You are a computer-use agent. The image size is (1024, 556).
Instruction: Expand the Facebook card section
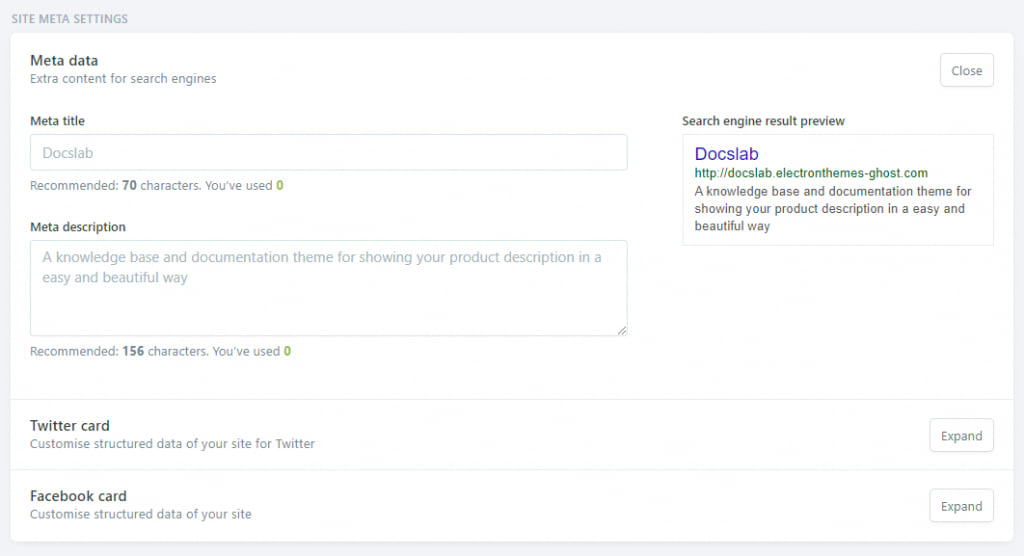(x=961, y=506)
